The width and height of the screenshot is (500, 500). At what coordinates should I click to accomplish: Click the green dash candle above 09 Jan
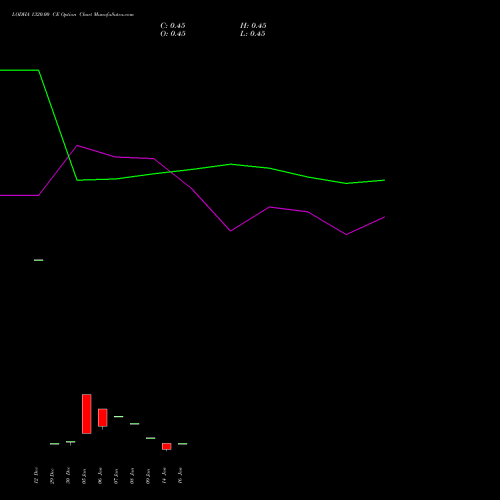pos(151,438)
